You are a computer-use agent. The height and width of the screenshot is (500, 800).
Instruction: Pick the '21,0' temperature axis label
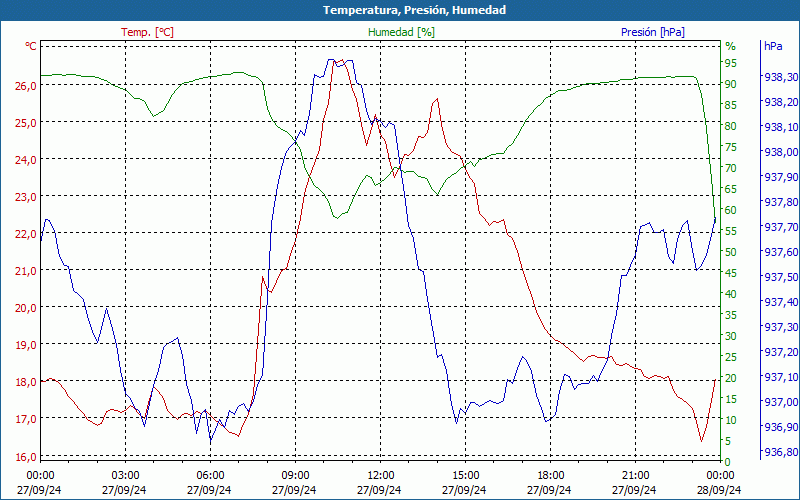pos(26,271)
